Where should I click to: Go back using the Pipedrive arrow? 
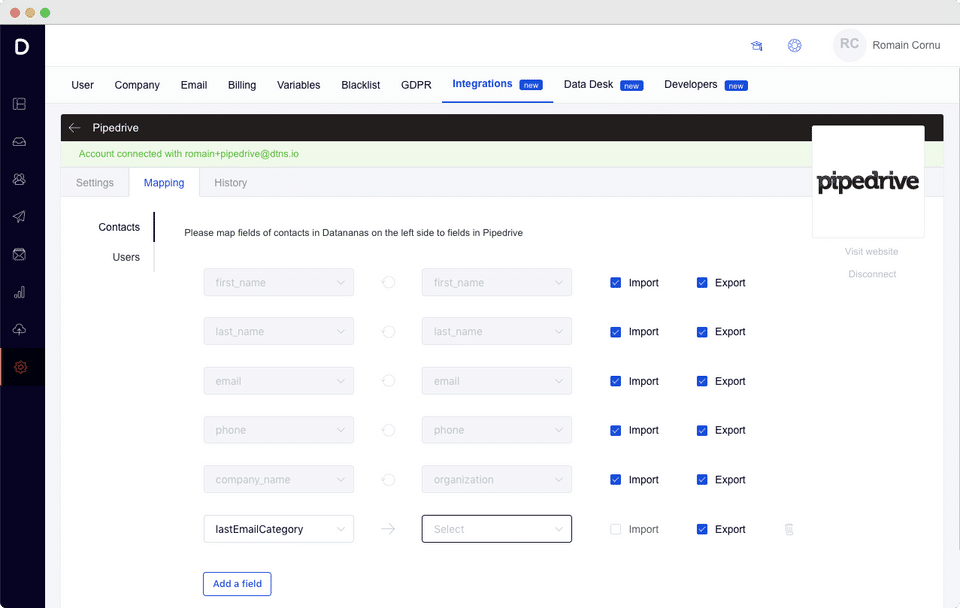point(75,127)
